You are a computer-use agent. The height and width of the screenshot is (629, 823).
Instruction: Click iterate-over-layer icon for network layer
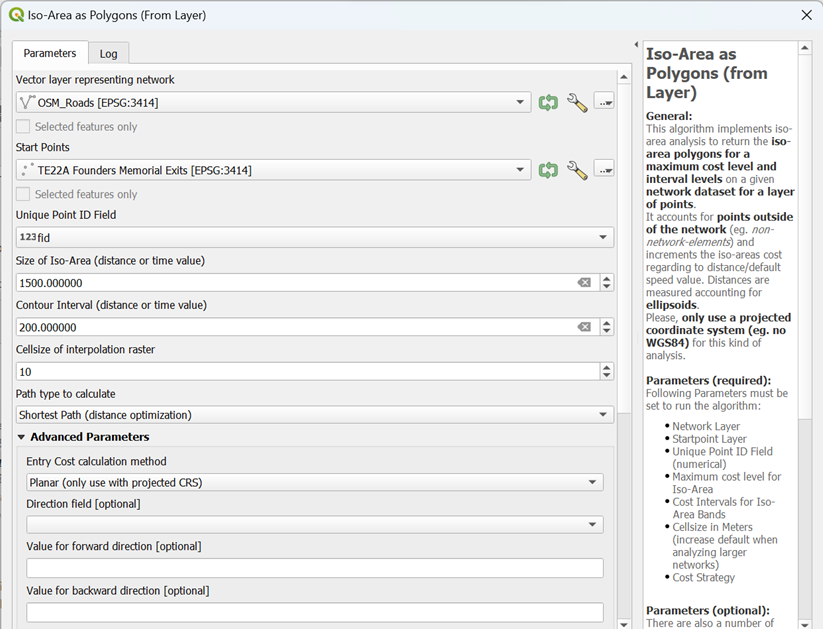click(x=548, y=102)
